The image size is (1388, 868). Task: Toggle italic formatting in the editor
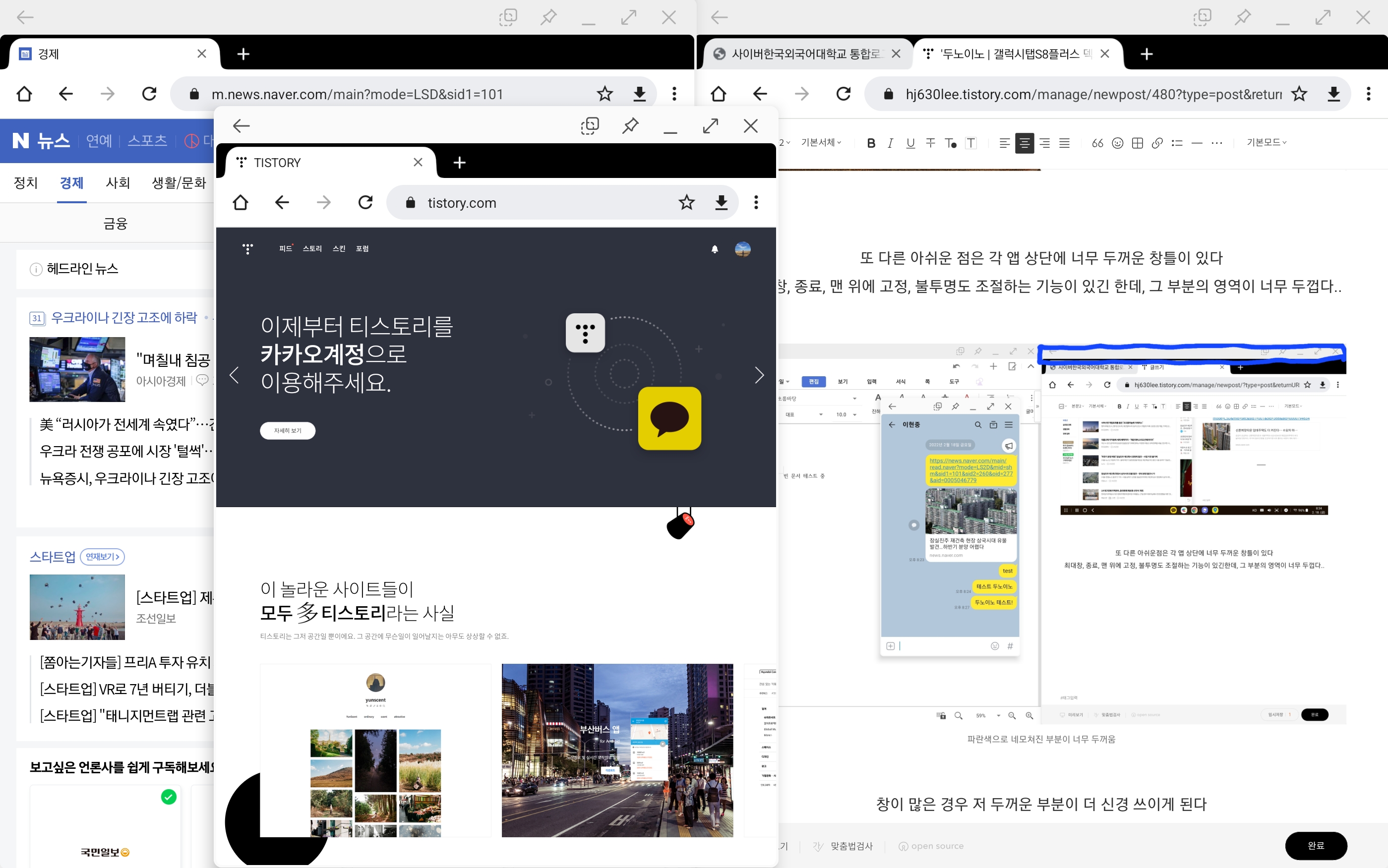coord(890,143)
